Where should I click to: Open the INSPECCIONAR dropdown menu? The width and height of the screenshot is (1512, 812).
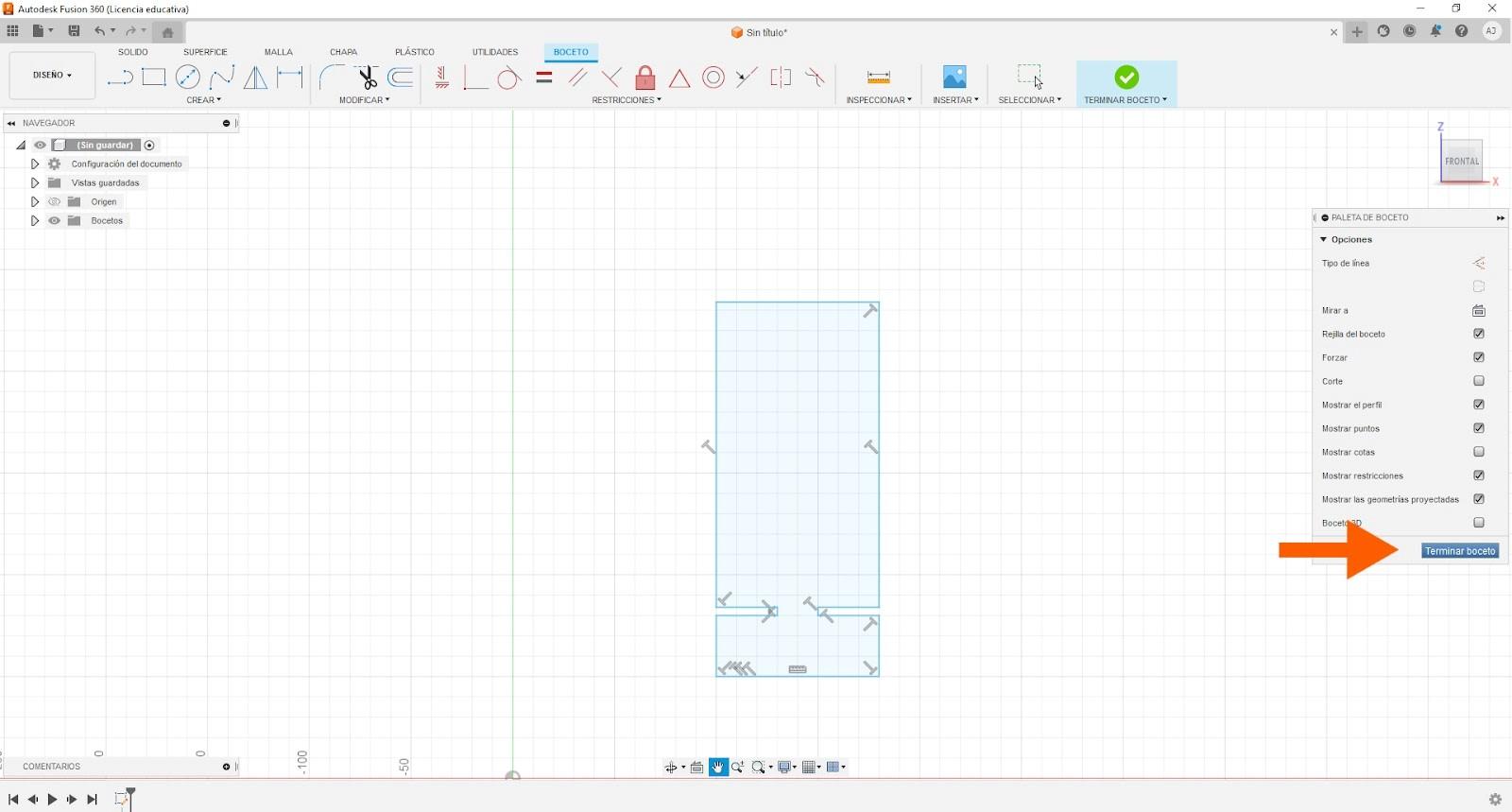coord(879,100)
